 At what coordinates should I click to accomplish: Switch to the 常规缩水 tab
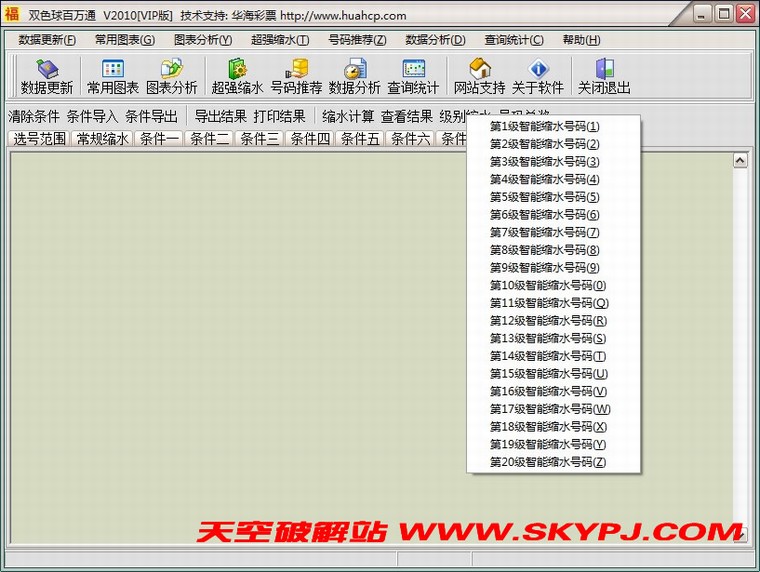[x=102, y=139]
